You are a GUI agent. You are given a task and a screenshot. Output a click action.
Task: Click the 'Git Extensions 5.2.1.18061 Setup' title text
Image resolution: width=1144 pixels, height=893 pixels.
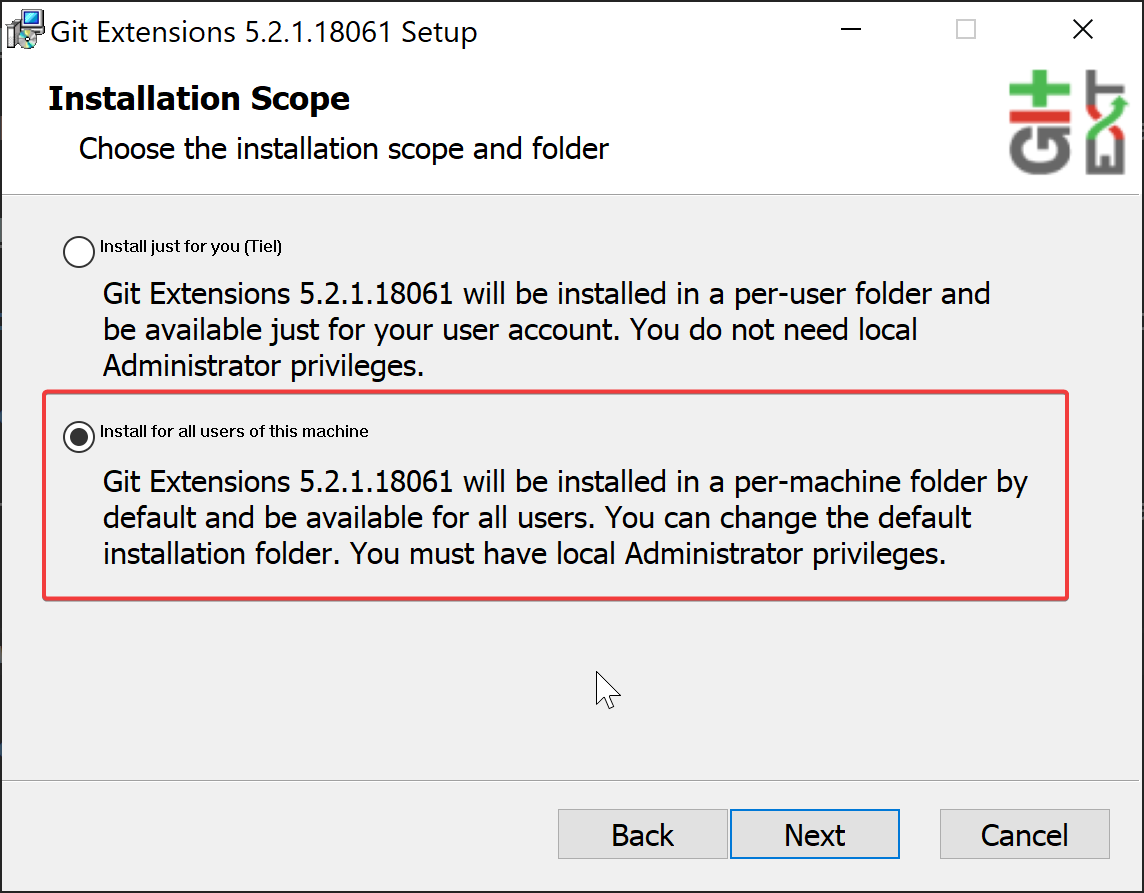264,32
